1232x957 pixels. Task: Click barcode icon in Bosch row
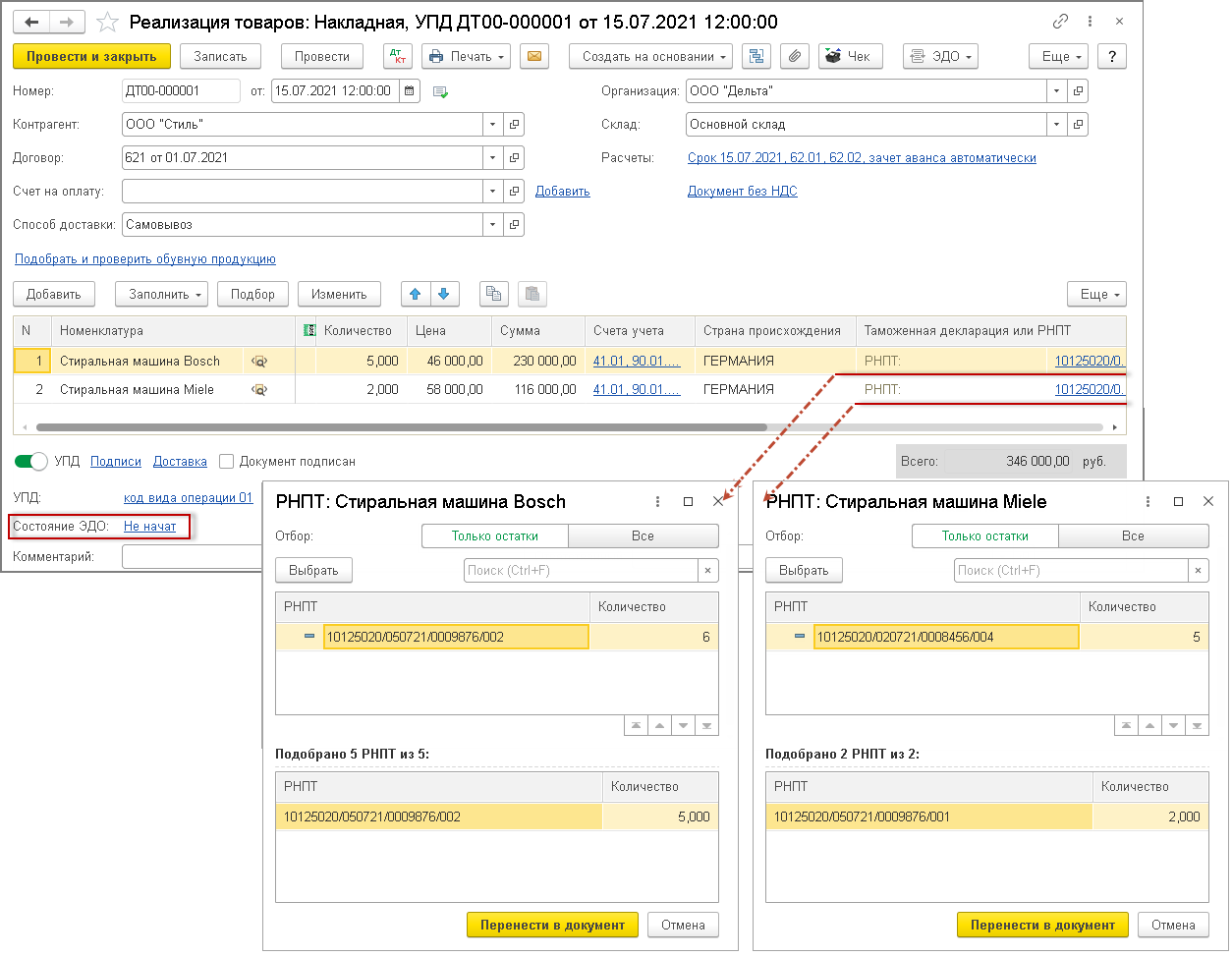coord(259,362)
